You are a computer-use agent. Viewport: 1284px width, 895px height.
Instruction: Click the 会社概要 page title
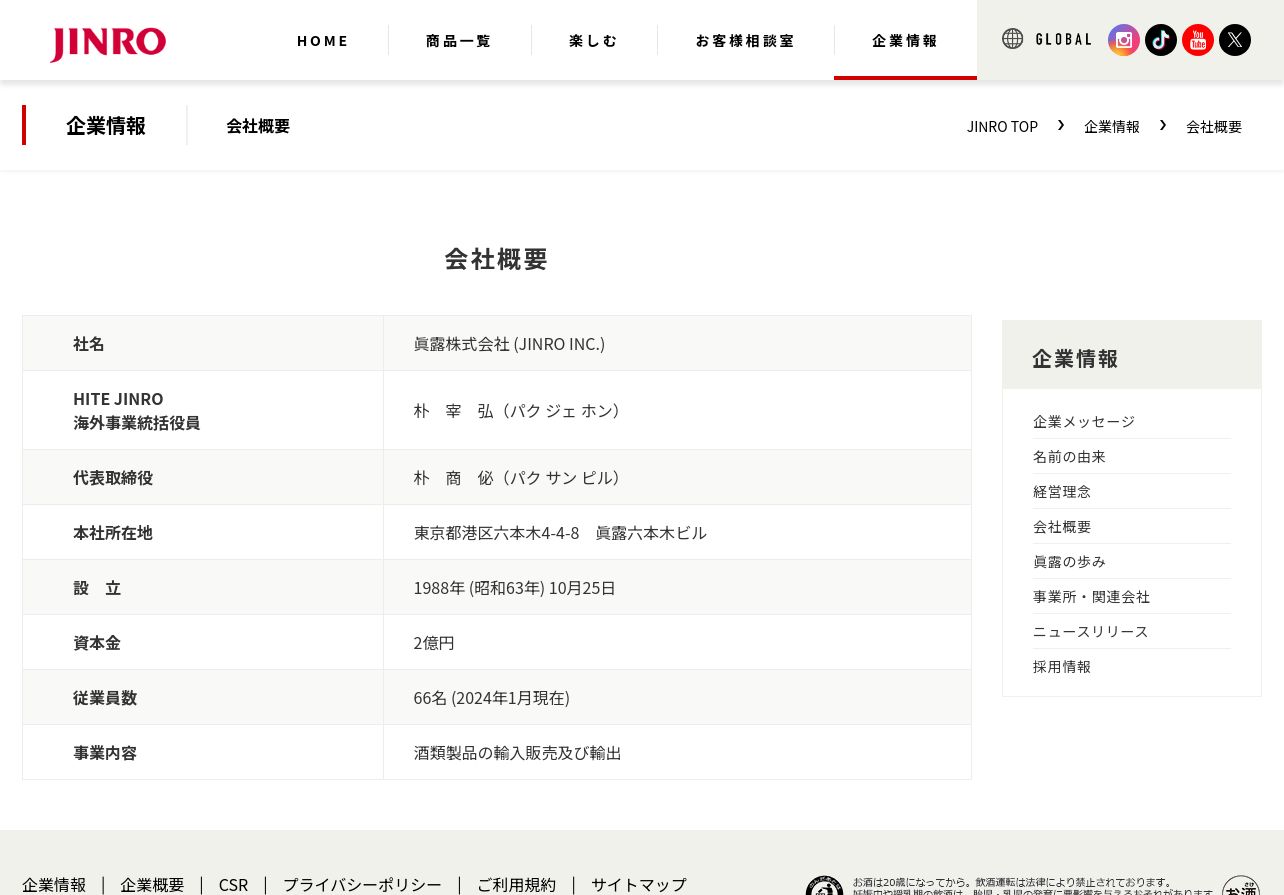497,259
